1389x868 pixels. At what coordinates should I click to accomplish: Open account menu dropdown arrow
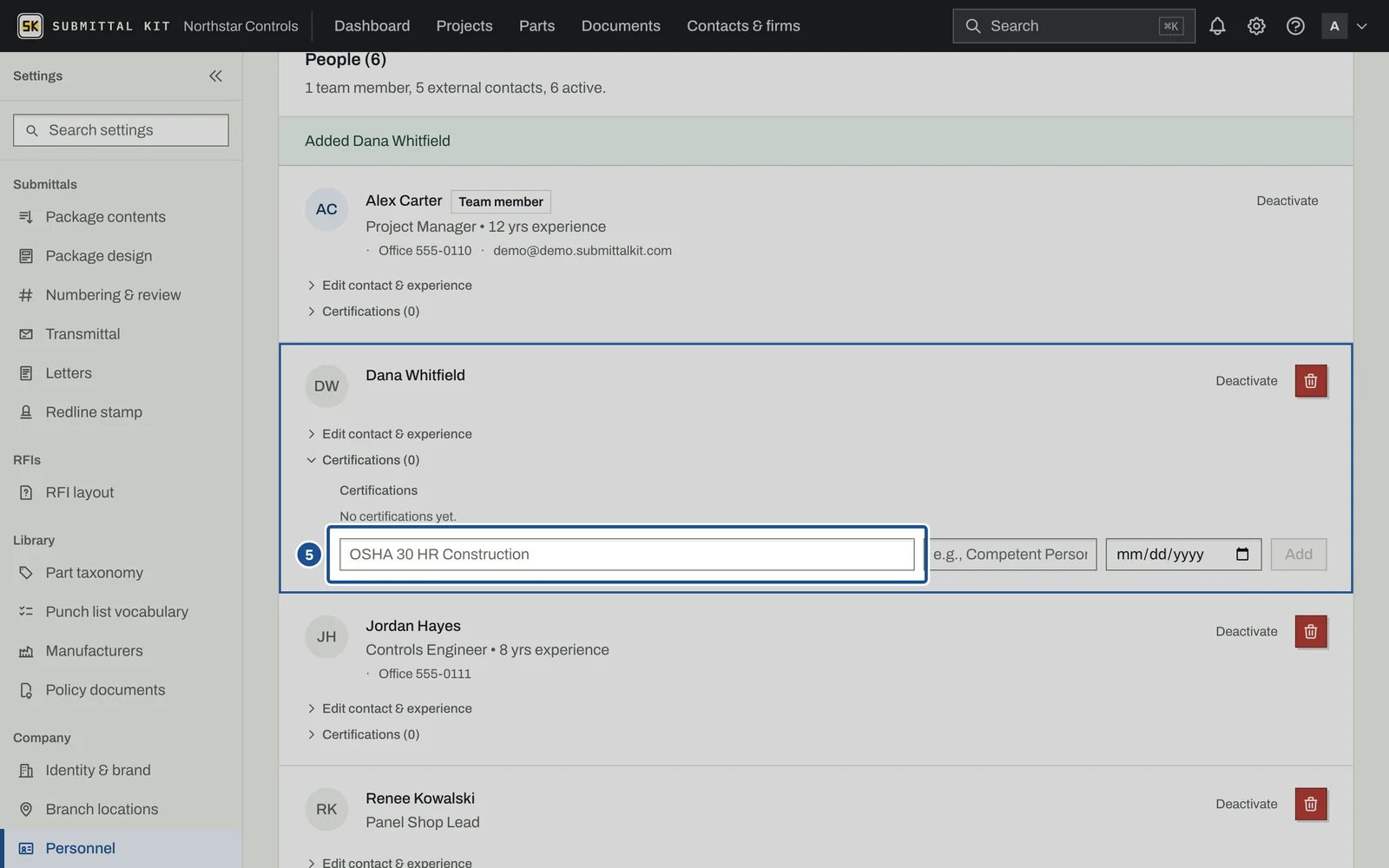point(1362,26)
